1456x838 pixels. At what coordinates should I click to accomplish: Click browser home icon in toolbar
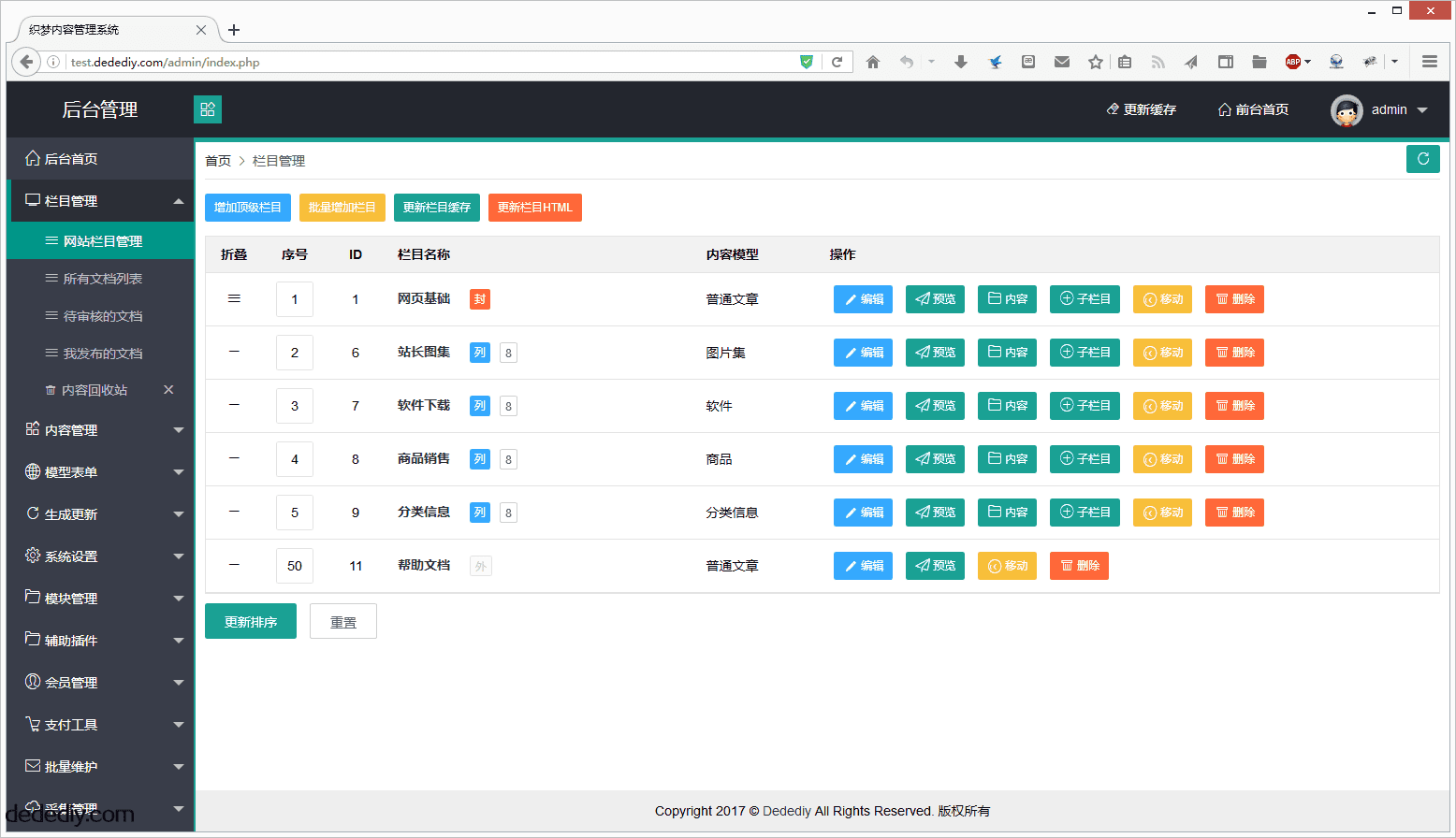click(x=873, y=62)
